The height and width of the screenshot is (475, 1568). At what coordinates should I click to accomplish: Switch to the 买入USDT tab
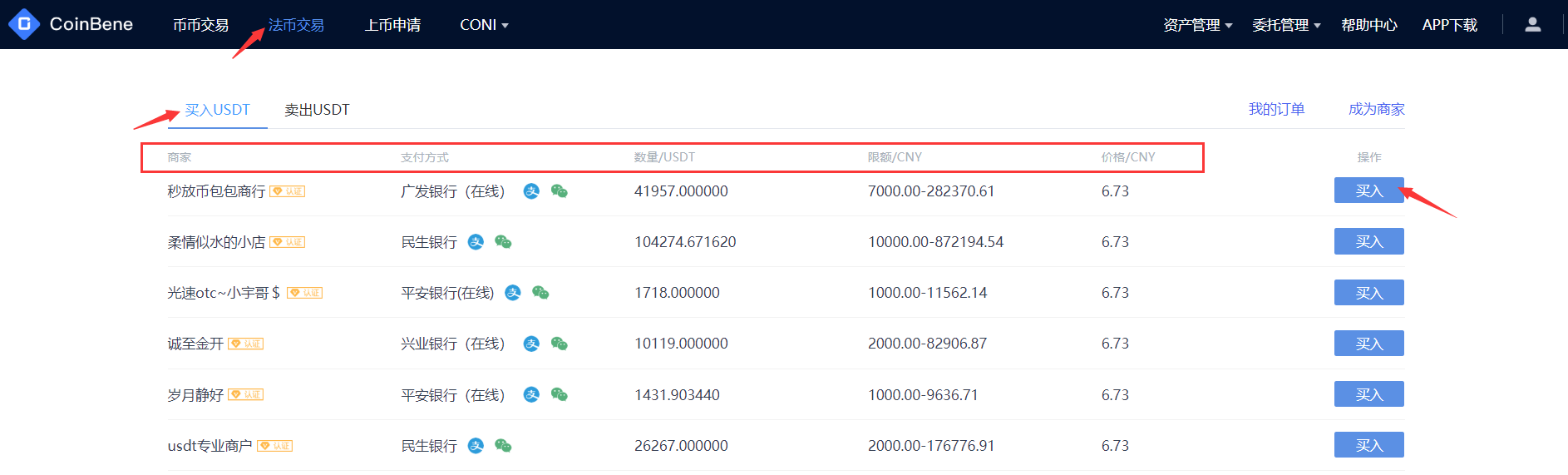pos(217,110)
